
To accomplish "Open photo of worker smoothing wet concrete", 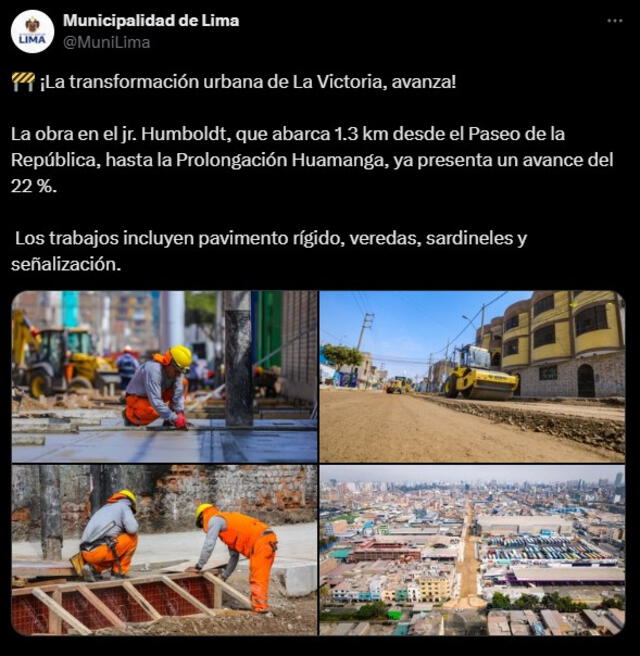I will [x=164, y=377].
